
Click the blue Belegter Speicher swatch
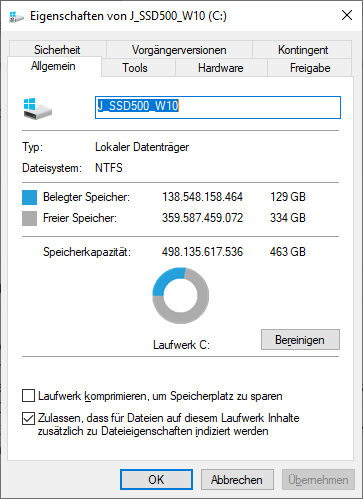(29, 197)
